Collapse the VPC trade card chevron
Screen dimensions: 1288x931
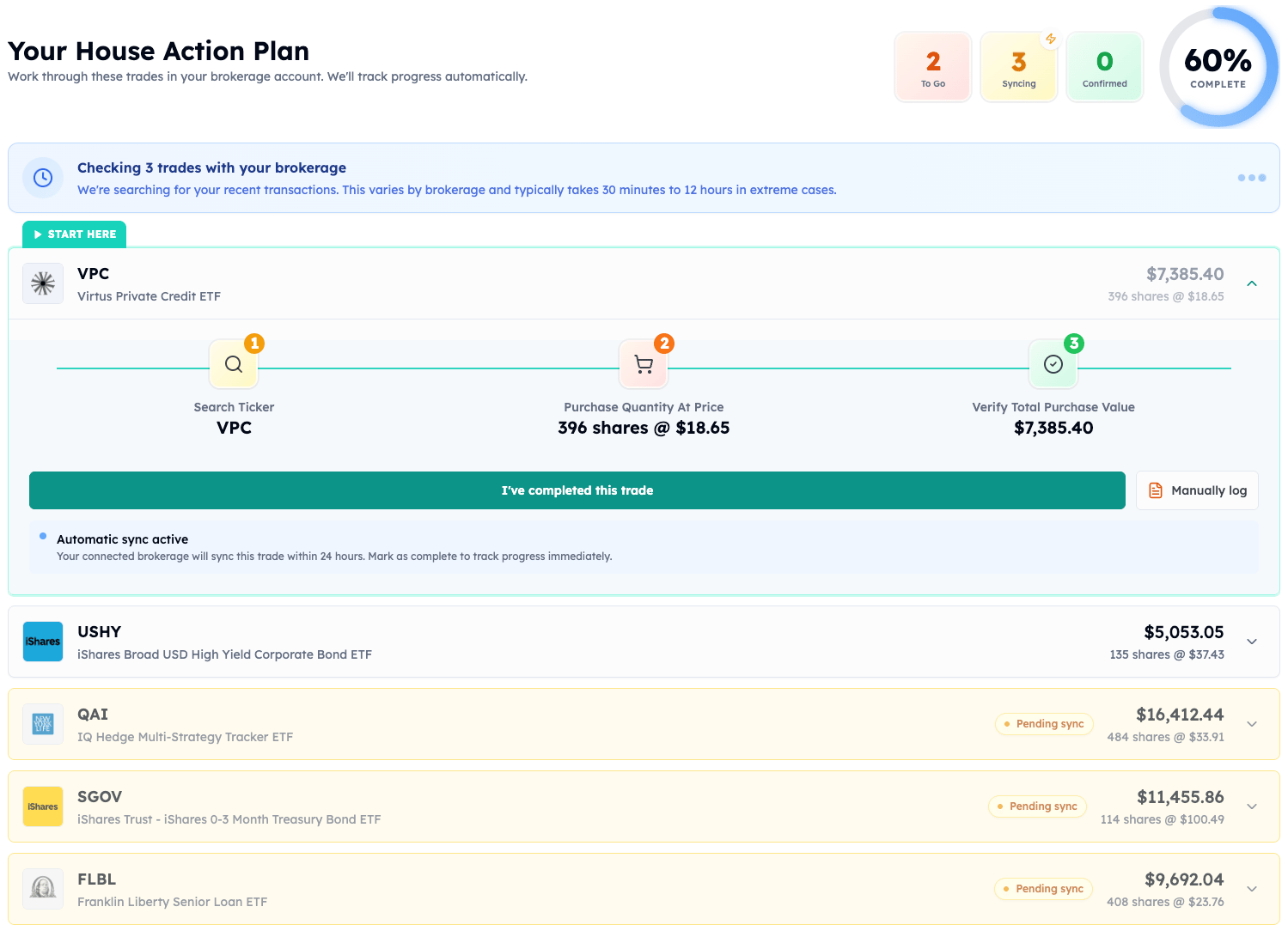coord(1252,283)
